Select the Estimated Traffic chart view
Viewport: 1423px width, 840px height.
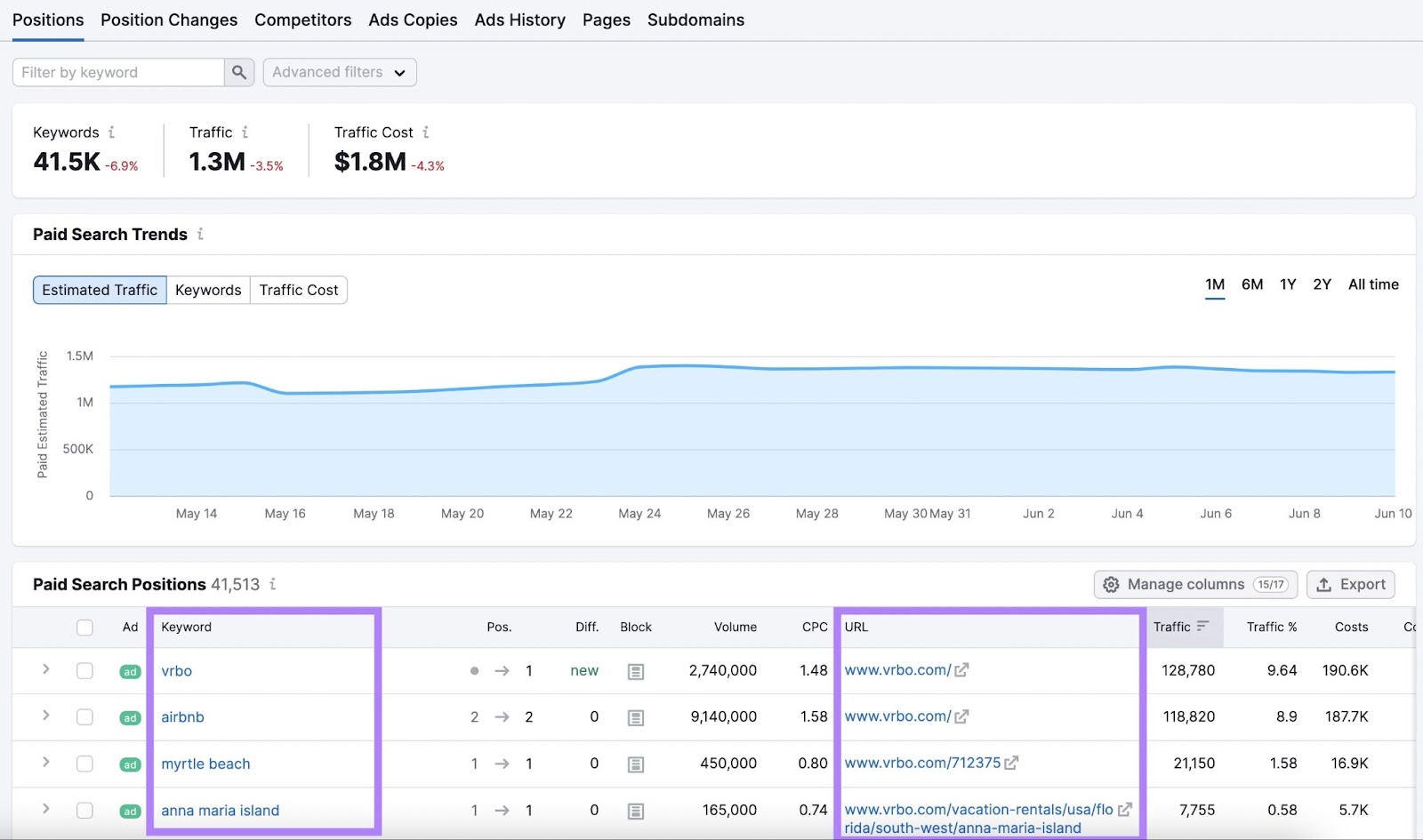tap(100, 290)
